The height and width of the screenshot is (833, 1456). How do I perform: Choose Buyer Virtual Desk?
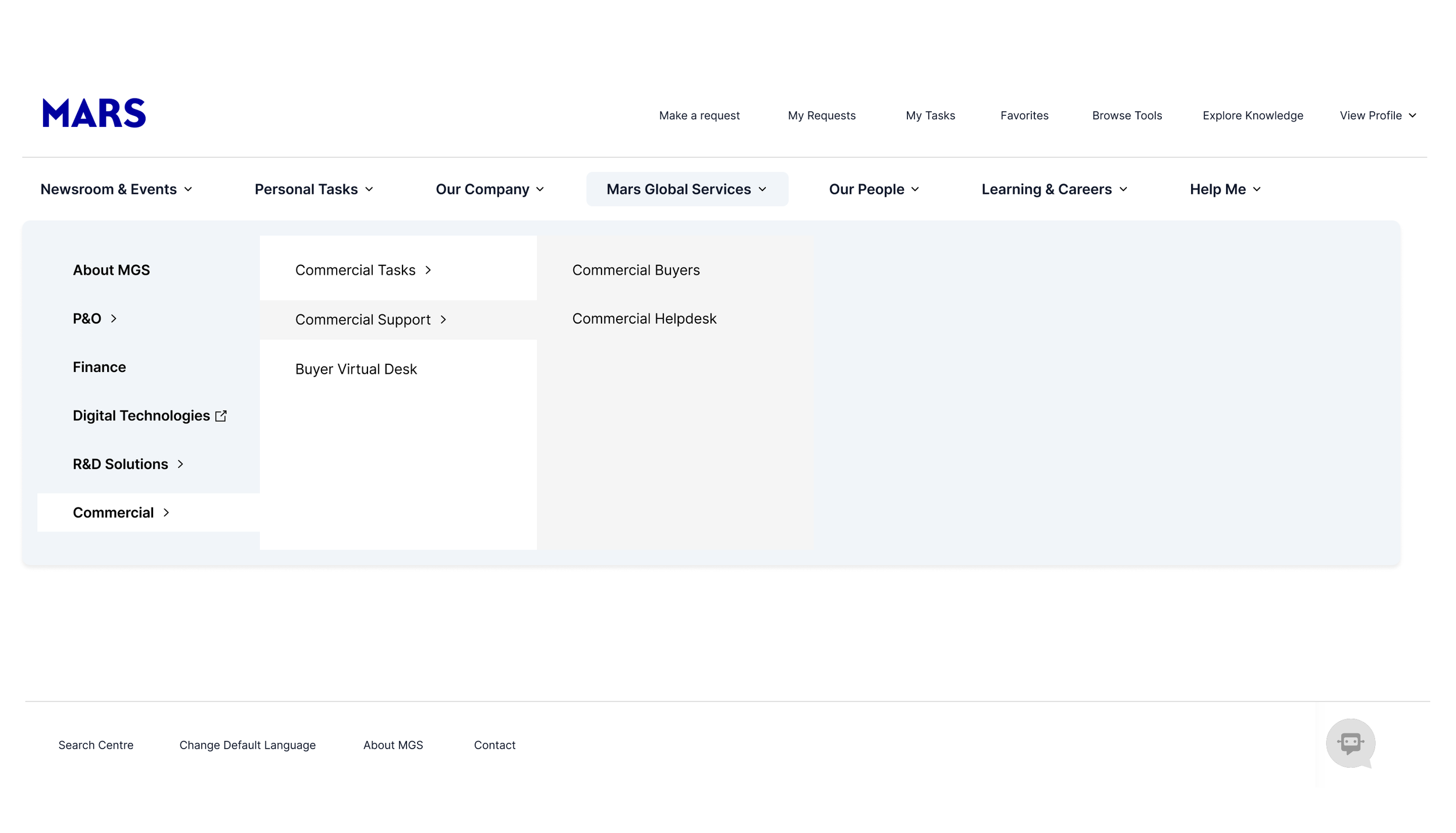pyautogui.click(x=356, y=369)
